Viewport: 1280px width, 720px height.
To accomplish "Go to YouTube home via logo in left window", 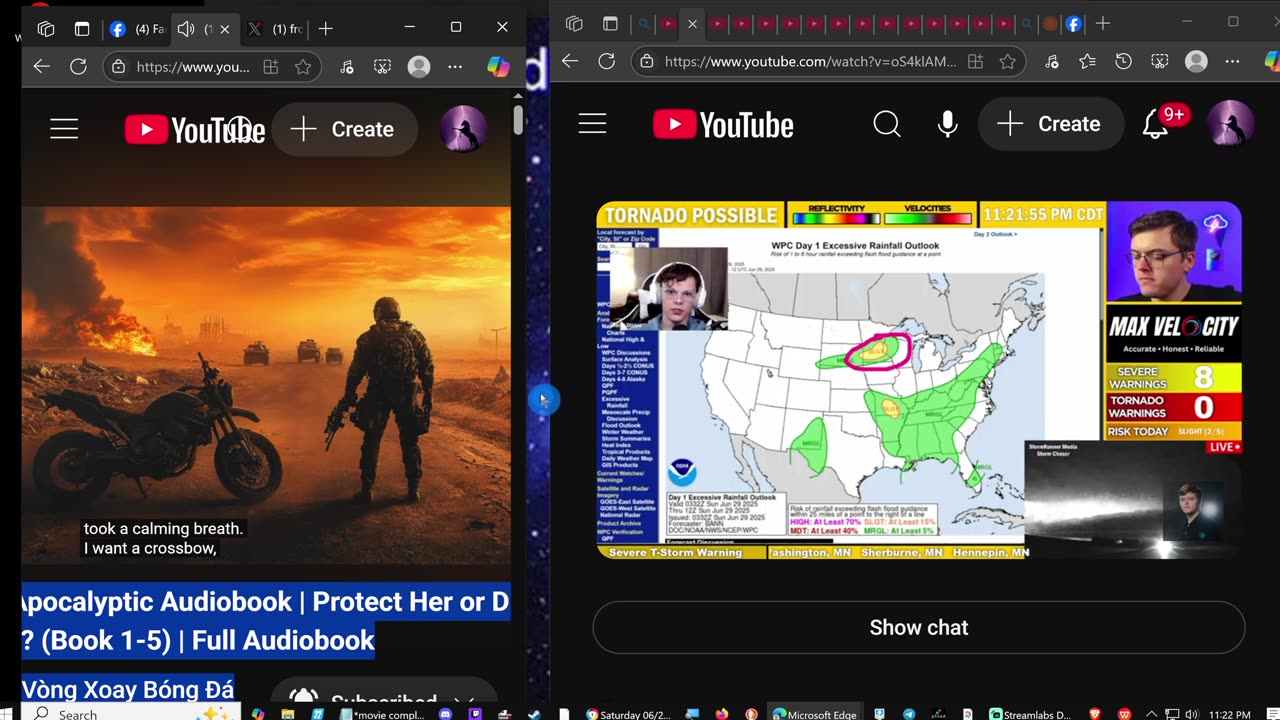I will coord(195,129).
